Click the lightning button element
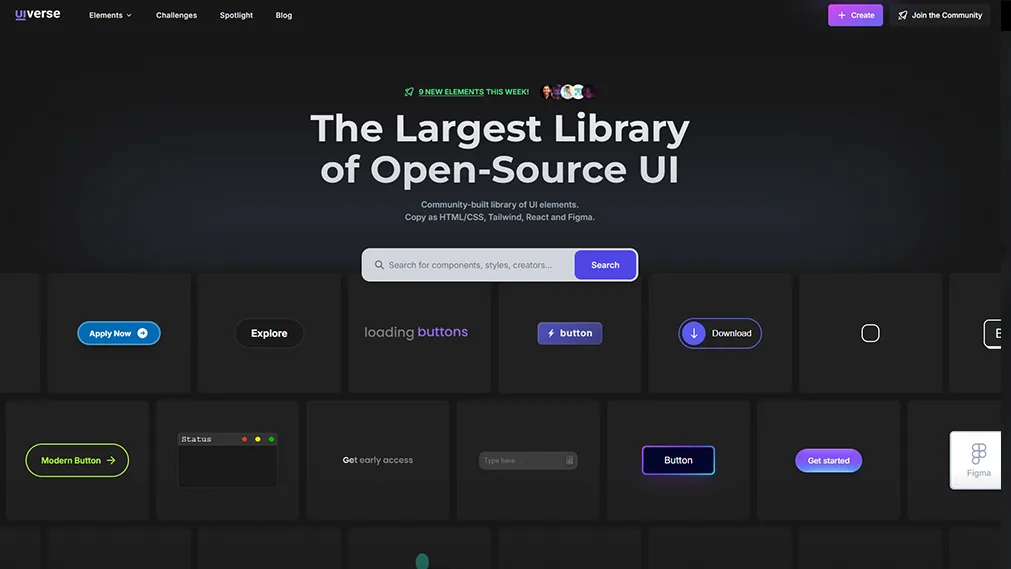 pyautogui.click(x=569, y=333)
